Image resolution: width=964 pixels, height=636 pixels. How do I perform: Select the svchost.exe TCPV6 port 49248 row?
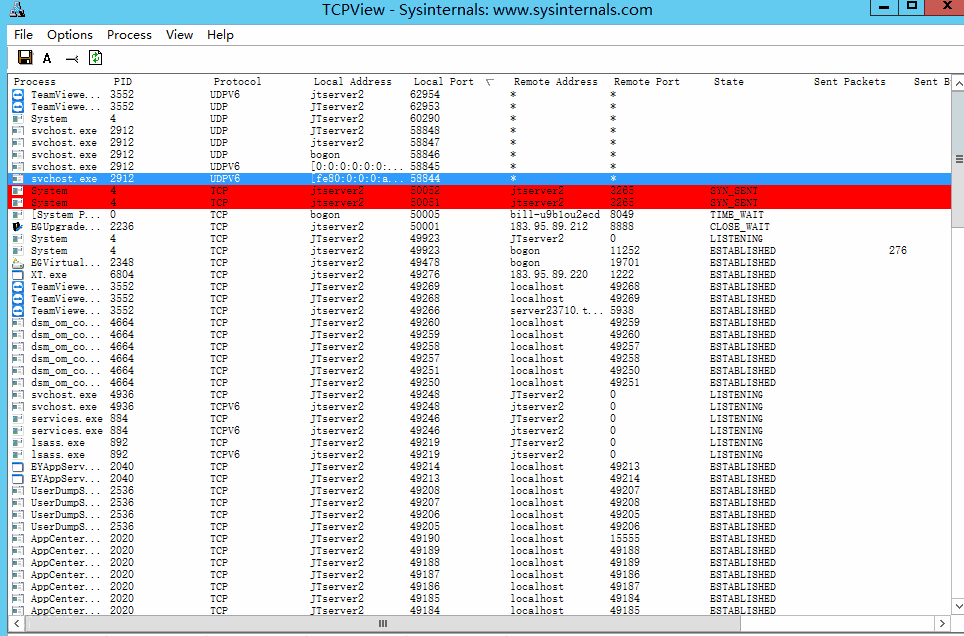click(480, 407)
